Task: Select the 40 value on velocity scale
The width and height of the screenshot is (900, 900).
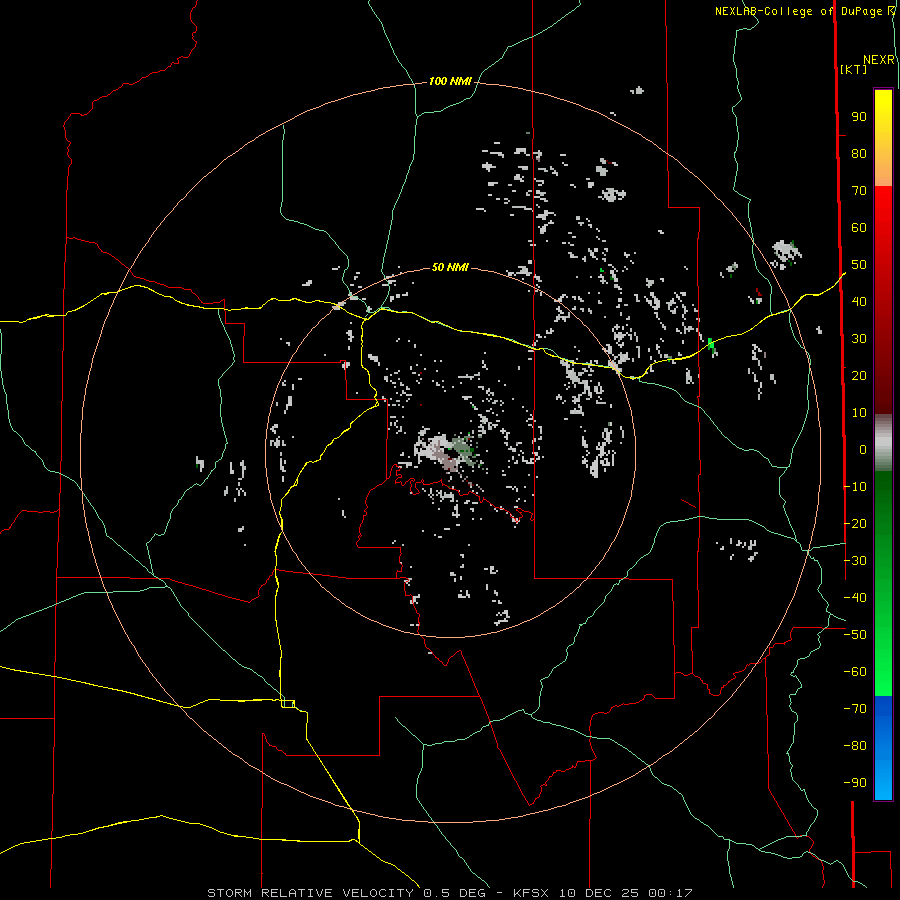Action: pos(859,302)
